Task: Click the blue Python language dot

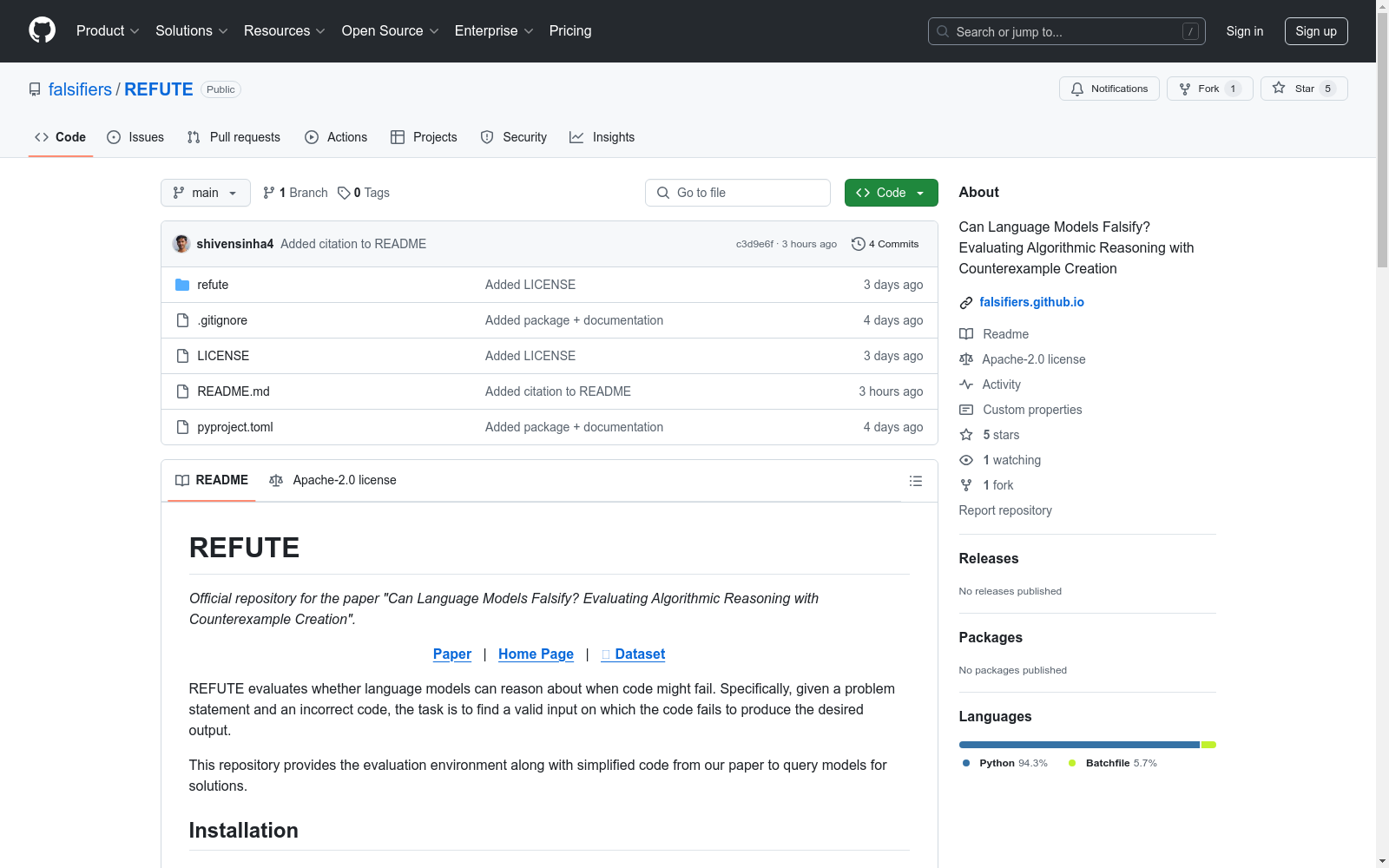Action: (x=966, y=763)
